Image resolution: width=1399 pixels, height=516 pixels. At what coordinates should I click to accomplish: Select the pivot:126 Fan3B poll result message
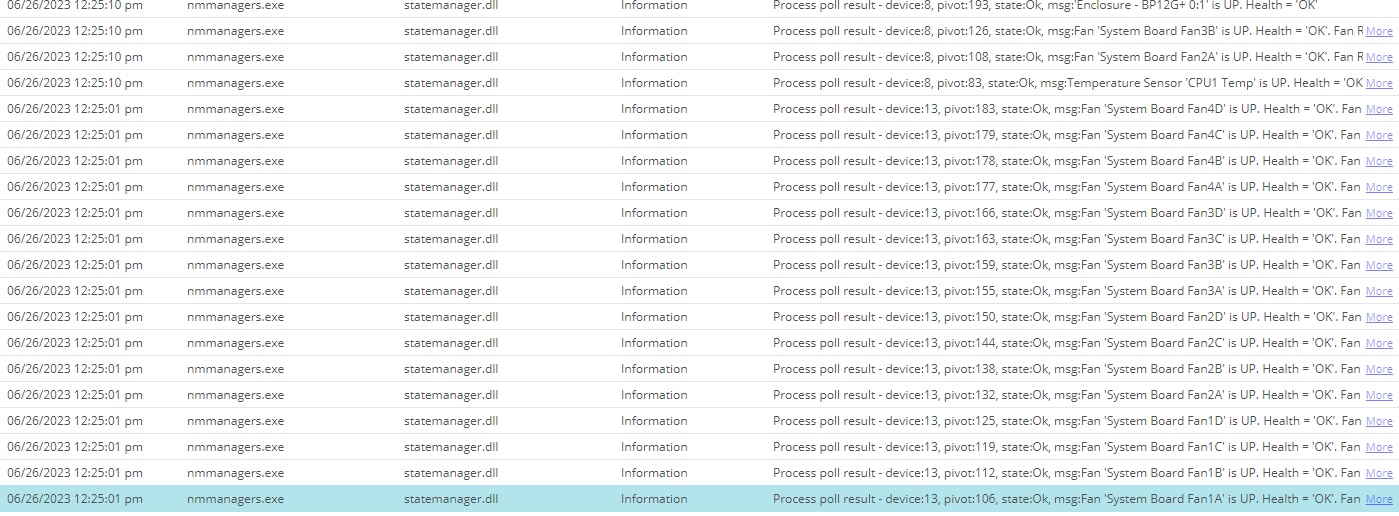(x=1068, y=31)
